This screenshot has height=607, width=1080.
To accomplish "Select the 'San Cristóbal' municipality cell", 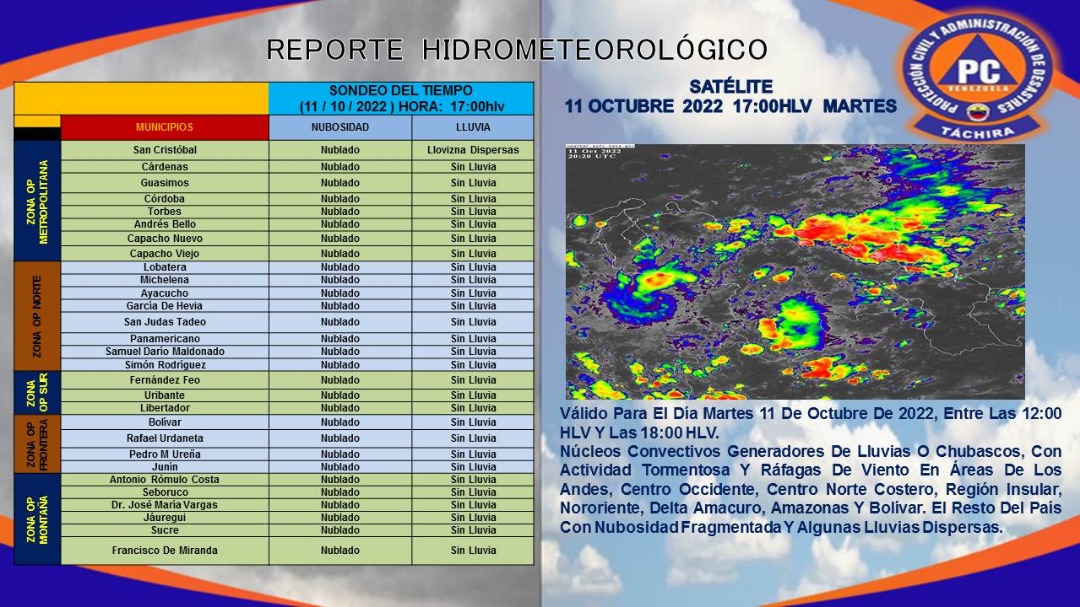I will (165, 150).
